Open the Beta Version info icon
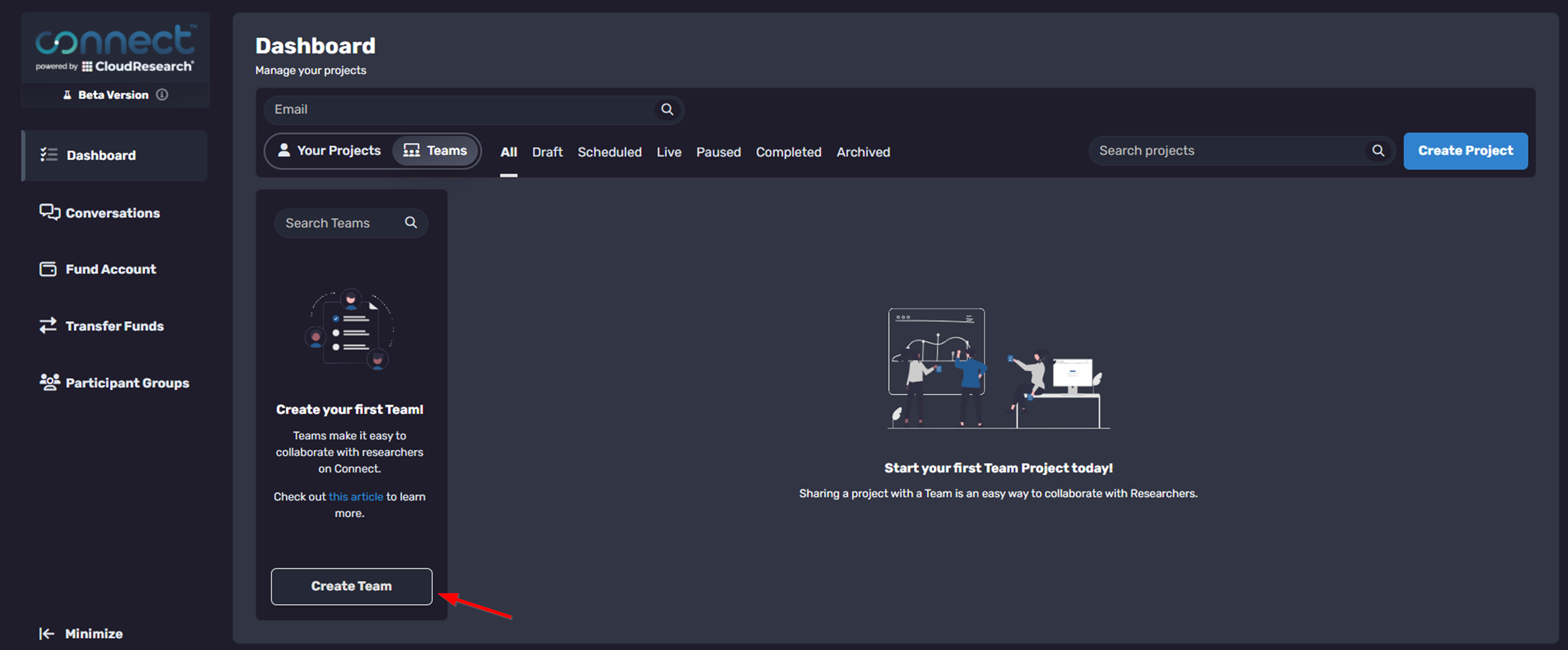 point(162,95)
